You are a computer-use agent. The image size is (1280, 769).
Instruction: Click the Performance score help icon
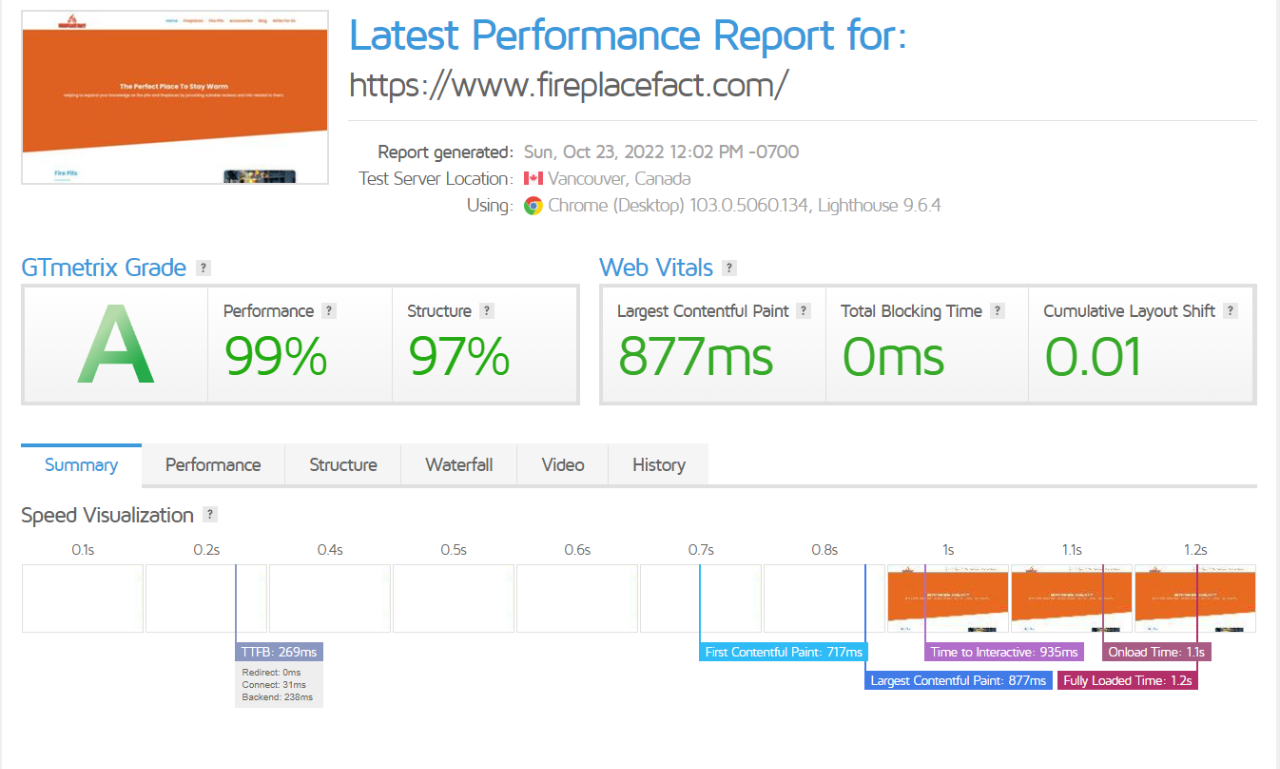tap(329, 311)
